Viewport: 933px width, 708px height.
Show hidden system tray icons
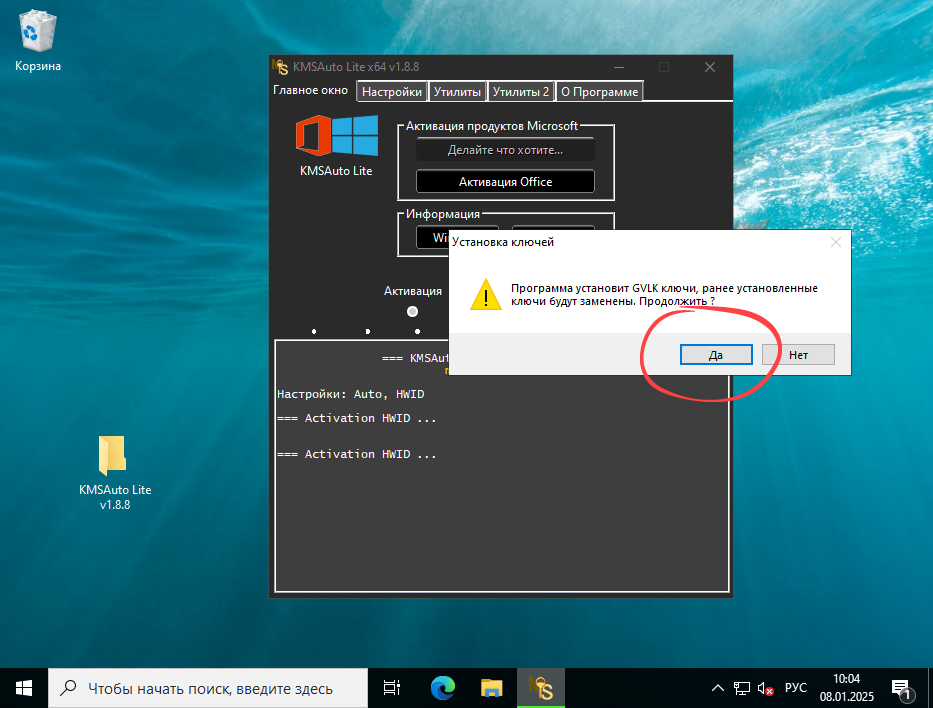point(718,688)
